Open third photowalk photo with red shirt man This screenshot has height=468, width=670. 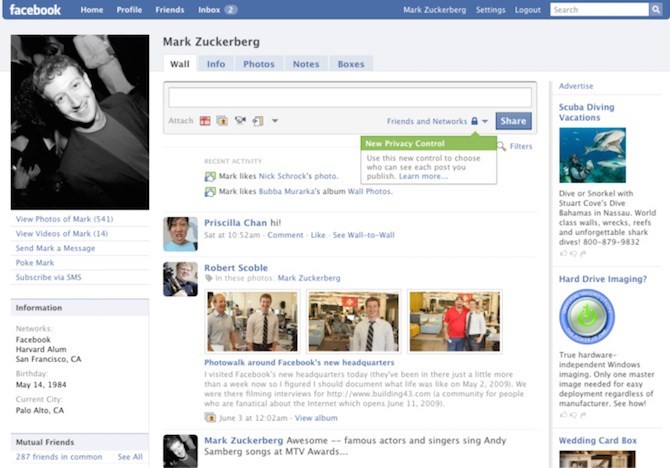pyautogui.click(x=455, y=321)
